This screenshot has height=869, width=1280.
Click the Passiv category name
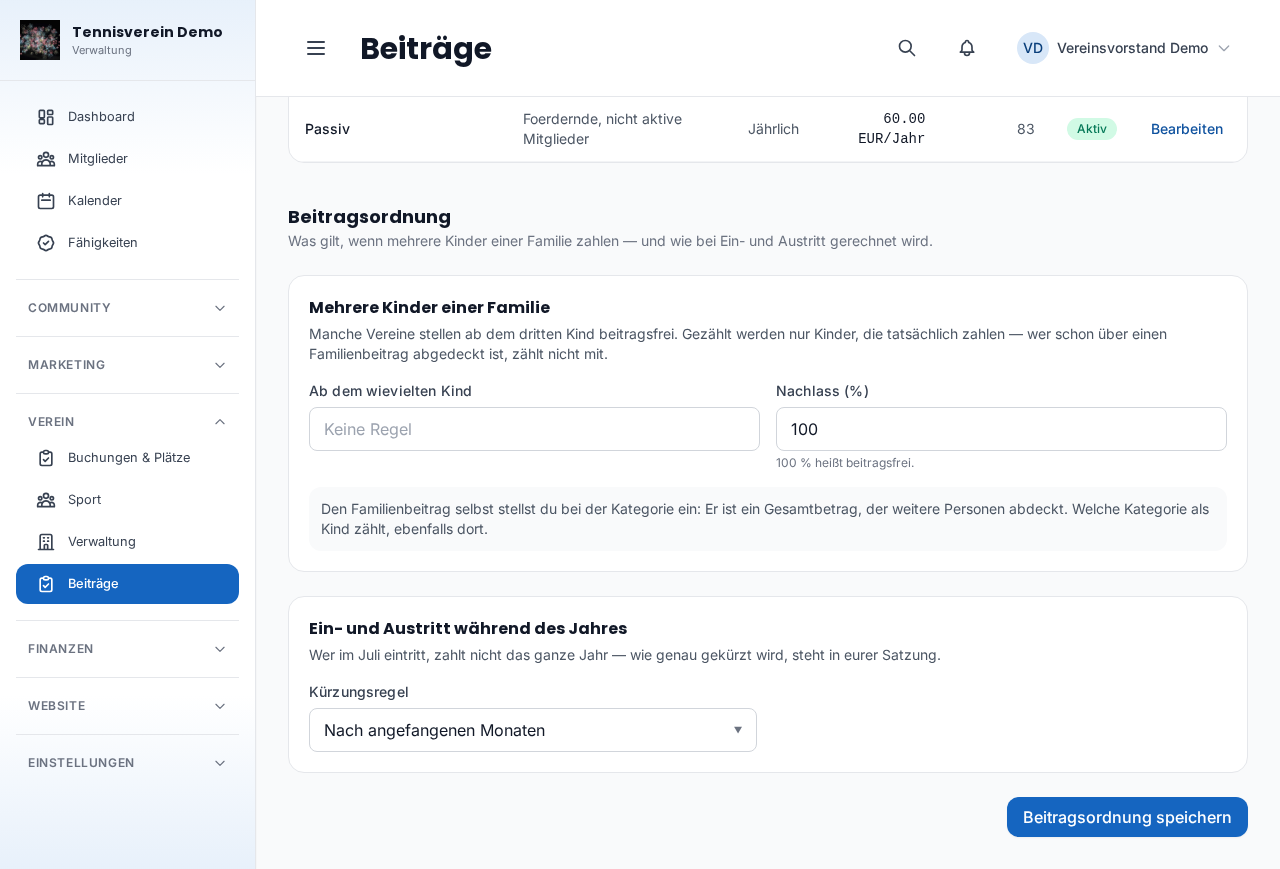click(328, 129)
